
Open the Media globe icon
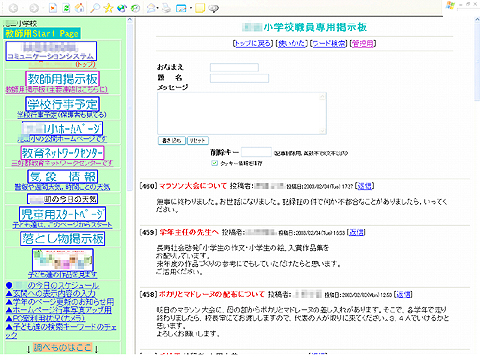click(122, 8)
